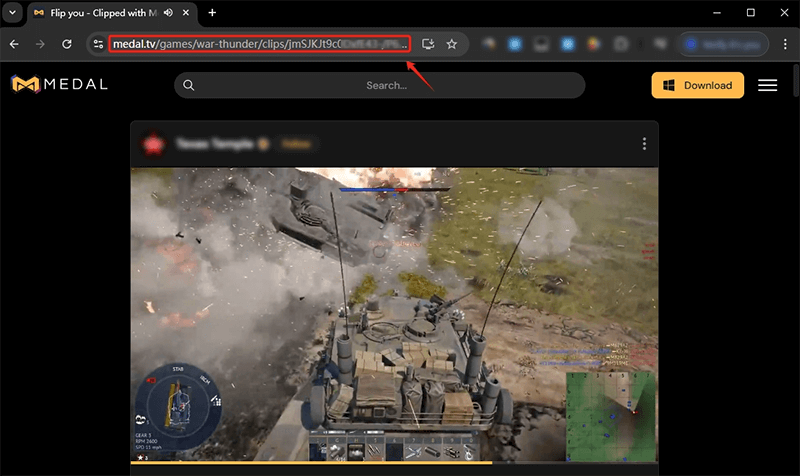The height and width of the screenshot is (476, 800).
Task: Open the clip's three-dot options menu
Action: point(644,144)
